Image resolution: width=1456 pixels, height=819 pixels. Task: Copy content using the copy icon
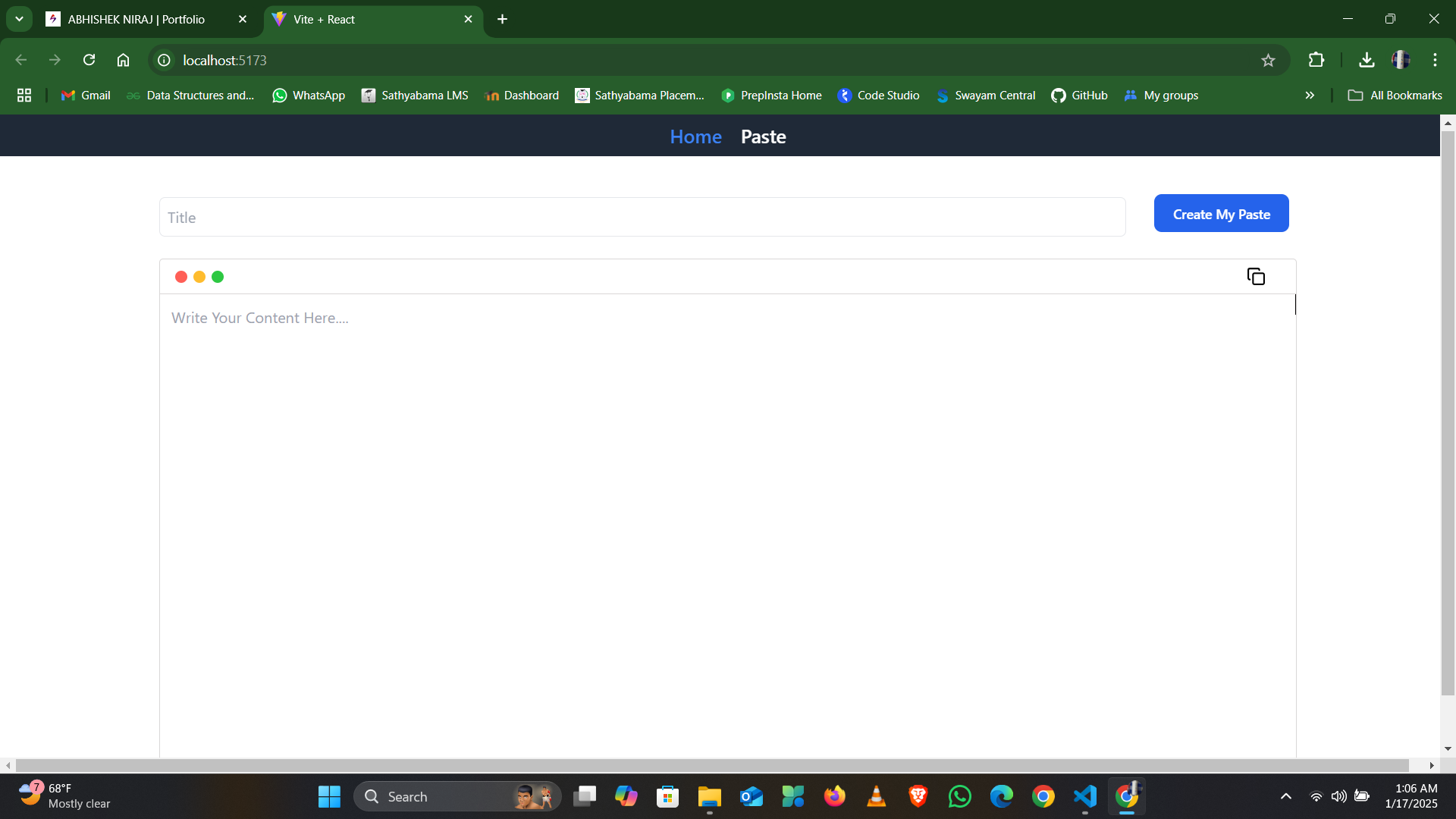(x=1256, y=277)
